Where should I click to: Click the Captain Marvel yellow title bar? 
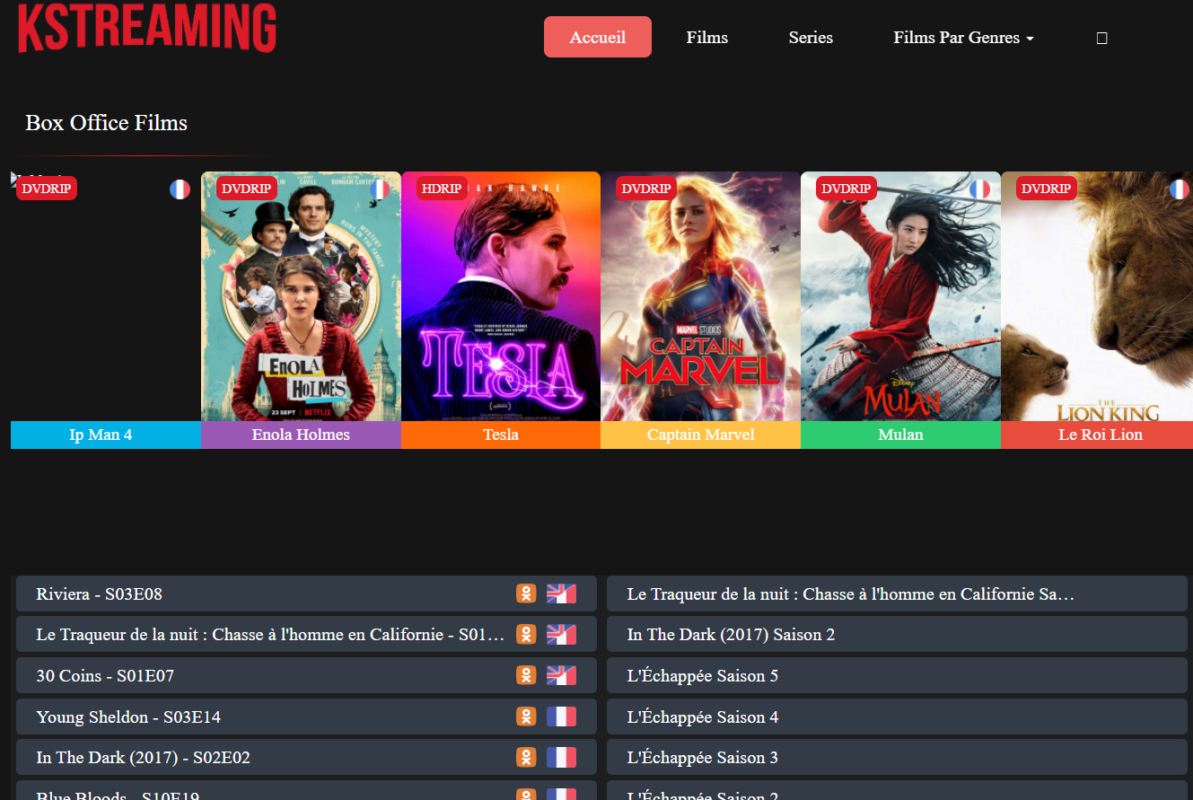pos(701,435)
